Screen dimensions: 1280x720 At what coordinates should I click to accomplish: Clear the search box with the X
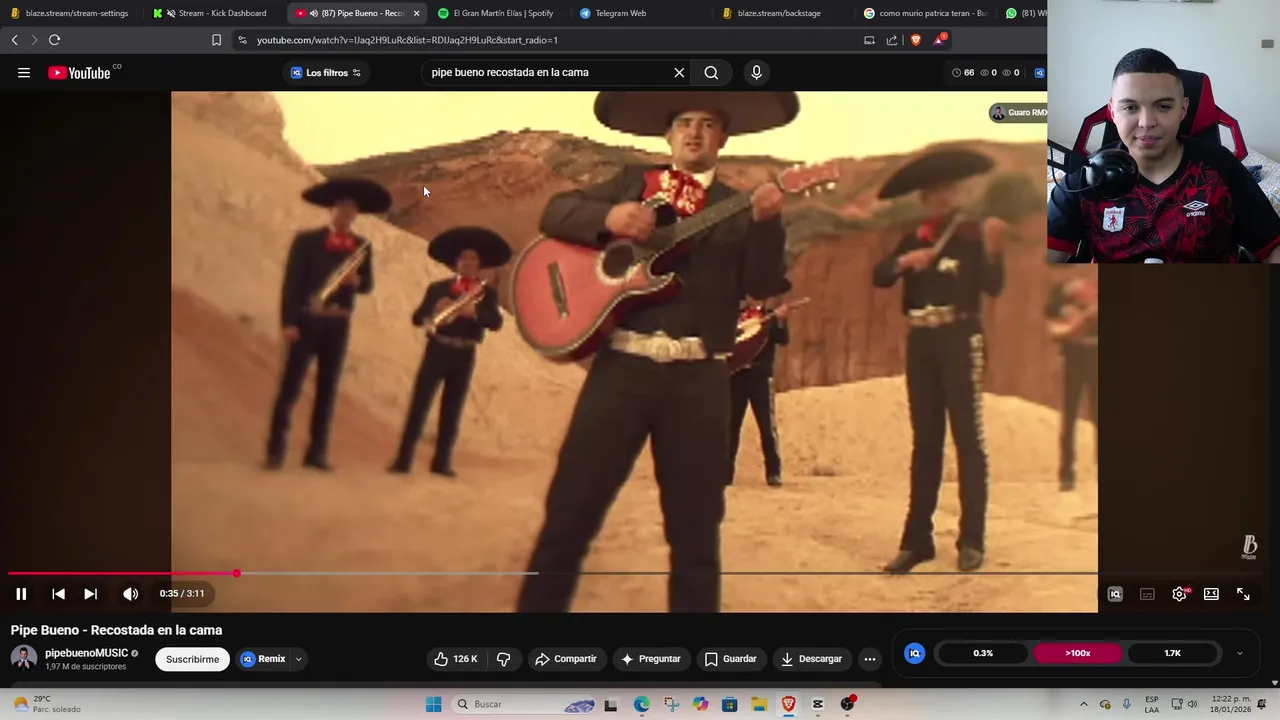[x=679, y=72]
